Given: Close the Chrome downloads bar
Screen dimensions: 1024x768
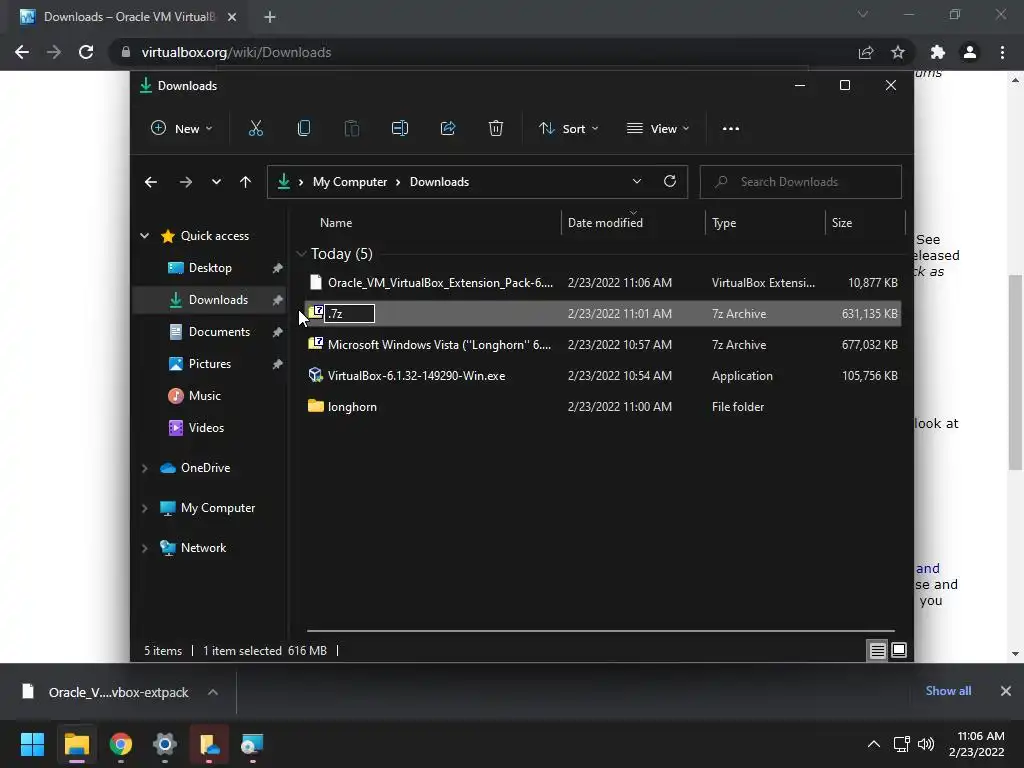Looking at the screenshot, I should 1006,691.
